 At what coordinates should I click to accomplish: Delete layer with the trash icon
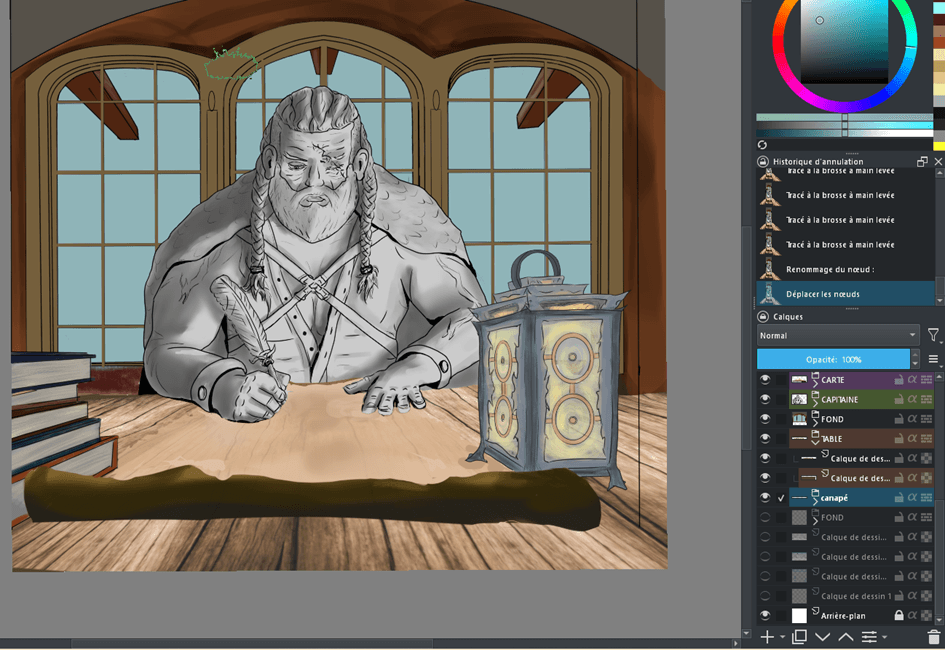pos(934,637)
